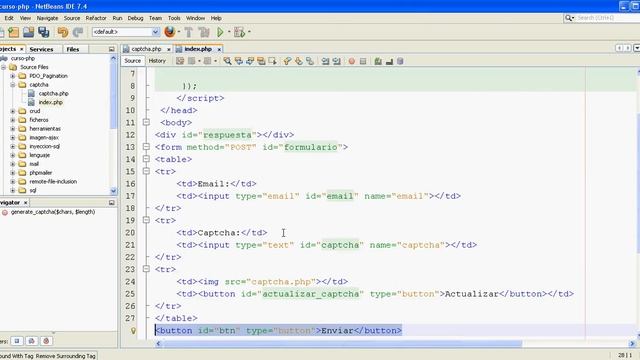Select generate_captcha function in Navigator

[52, 212]
